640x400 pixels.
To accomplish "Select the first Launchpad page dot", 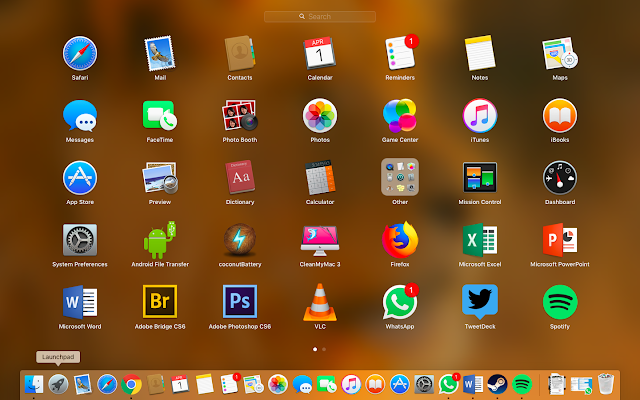I will click(x=315, y=349).
